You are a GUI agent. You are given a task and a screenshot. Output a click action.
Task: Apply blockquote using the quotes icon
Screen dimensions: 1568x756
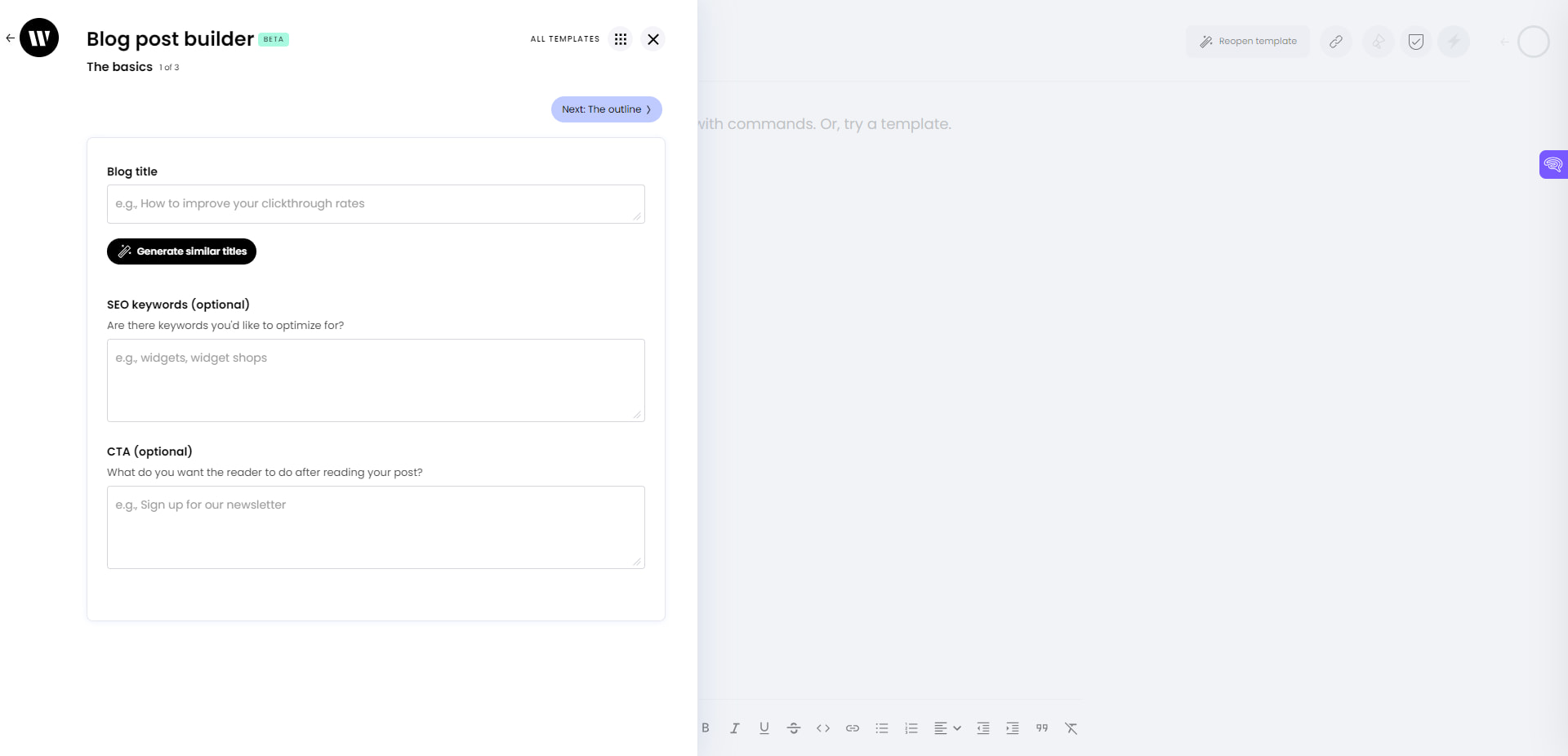click(1041, 727)
